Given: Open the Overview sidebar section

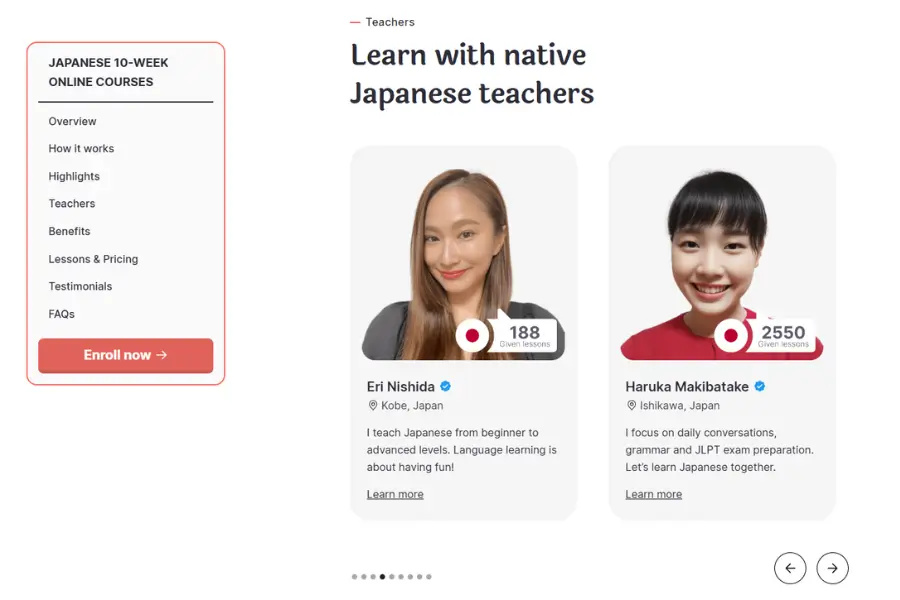Looking at the screenshot, I should (x=72, y=121).
